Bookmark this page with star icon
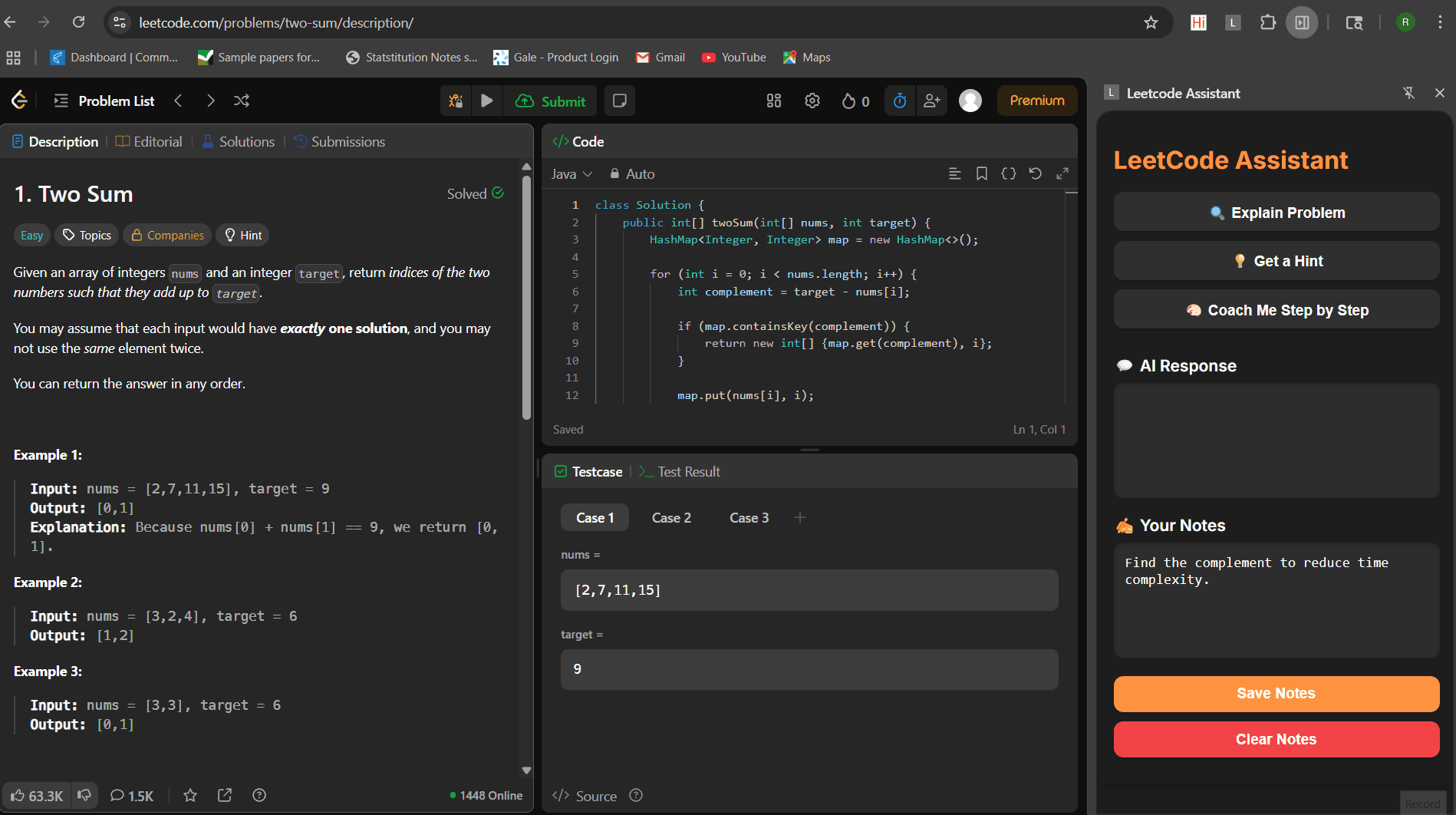 [x=1151, y=22]
